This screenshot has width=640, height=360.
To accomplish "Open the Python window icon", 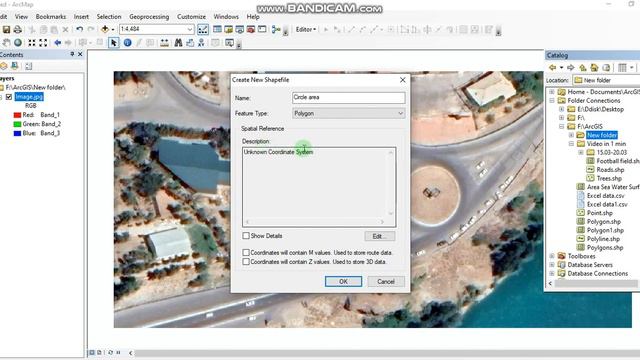I will [x=262, y=29].
